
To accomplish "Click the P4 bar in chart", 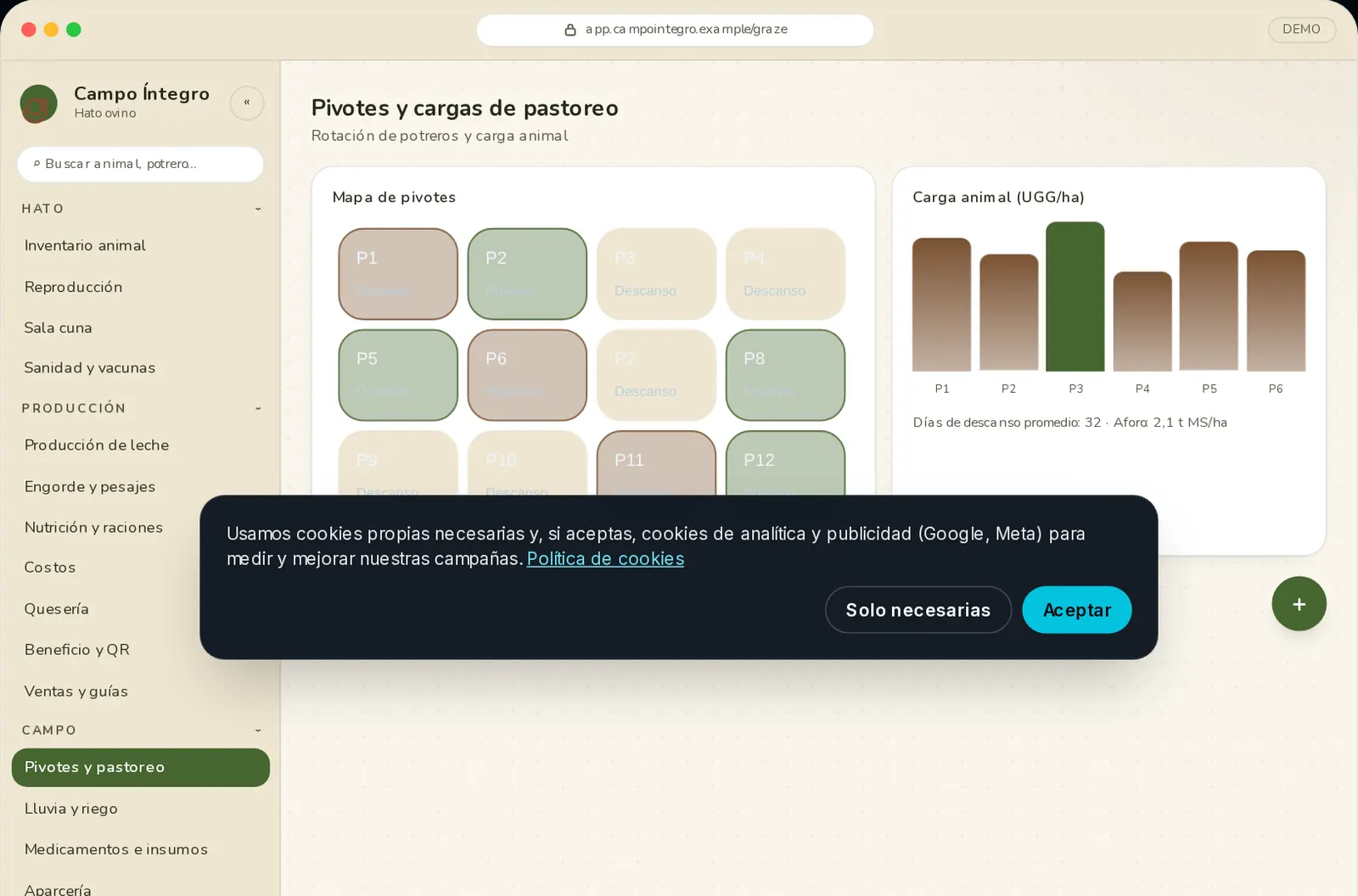I will (1142, 322).
